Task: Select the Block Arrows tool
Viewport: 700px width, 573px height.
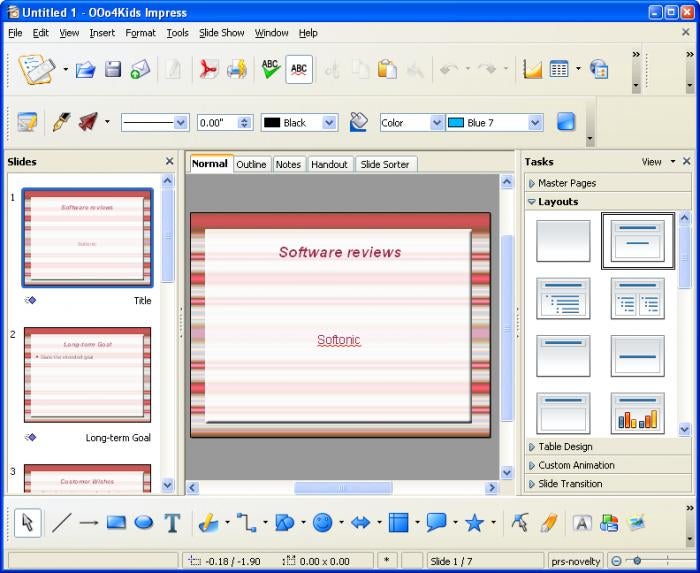Action: point(360,523)
